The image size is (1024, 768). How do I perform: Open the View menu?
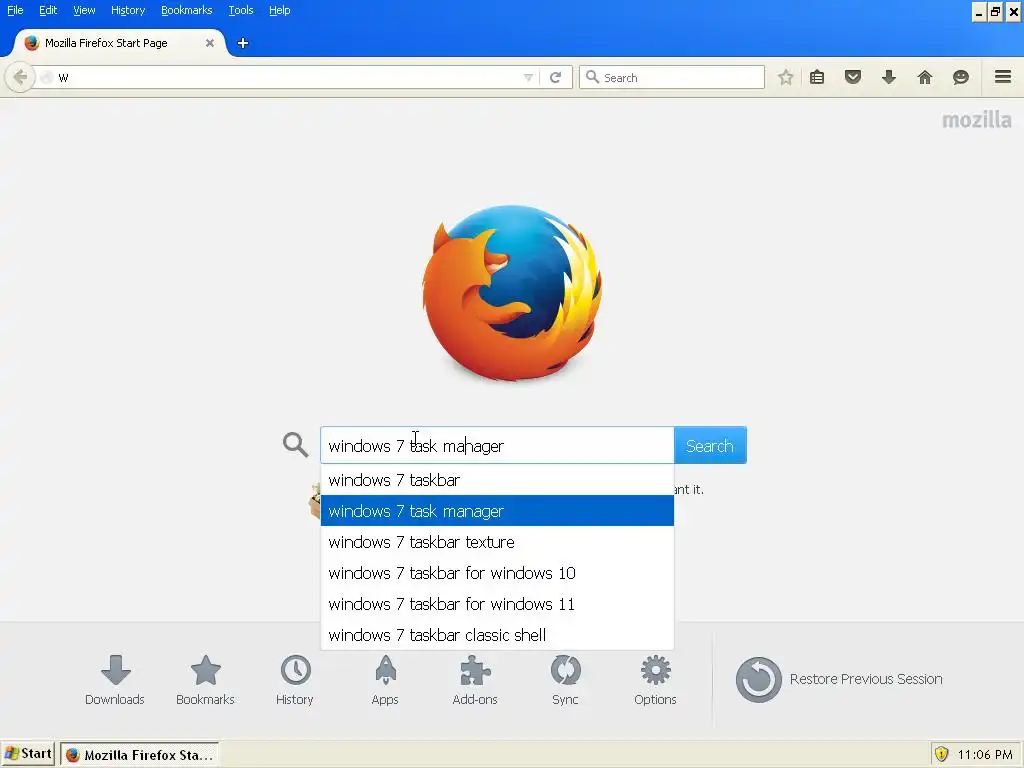(84, 10)
